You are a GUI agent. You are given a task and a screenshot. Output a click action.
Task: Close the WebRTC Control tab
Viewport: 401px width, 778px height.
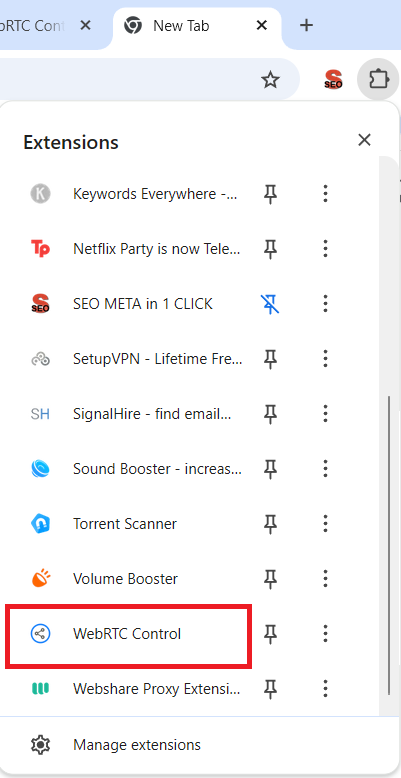[85, 25]
